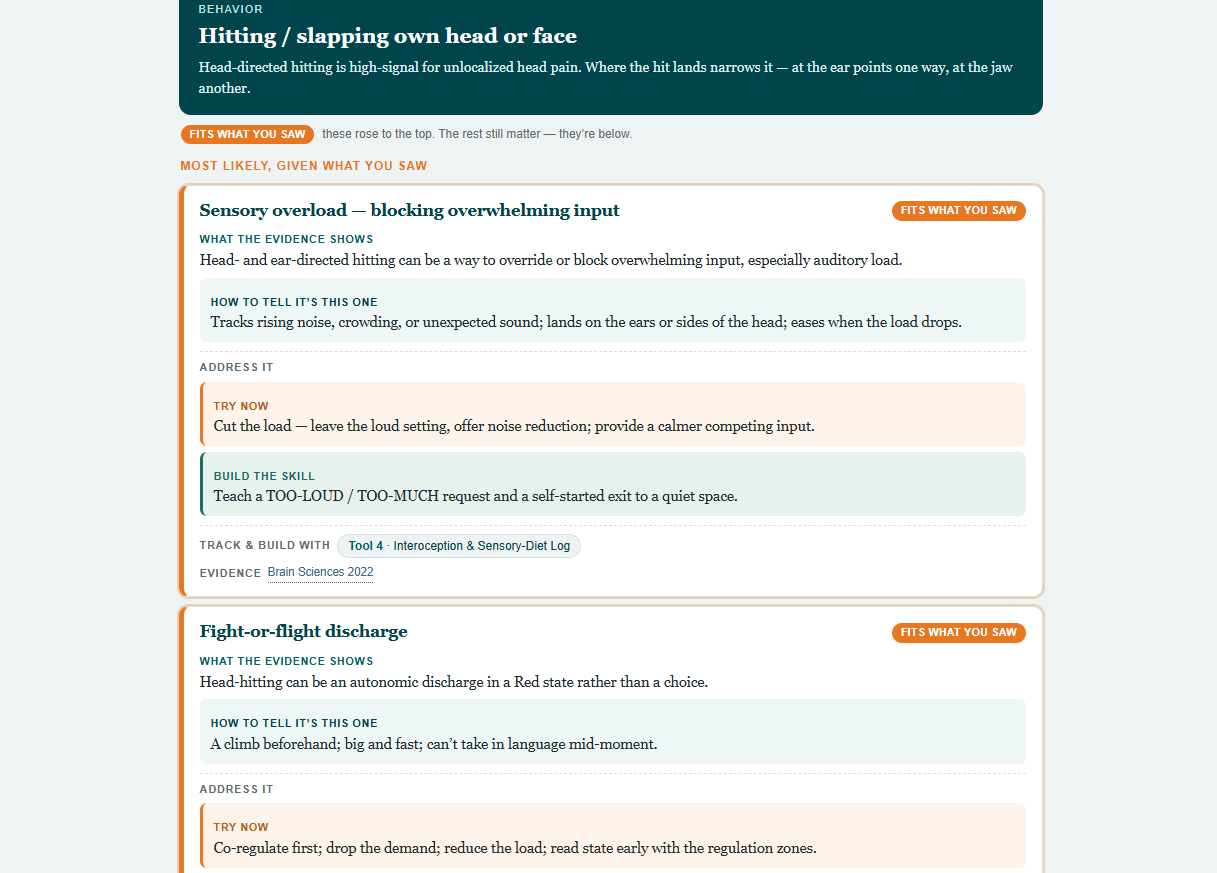Select the Sensory overload card heading
Screen dimensions: 1217x873
tap(409, 210)
